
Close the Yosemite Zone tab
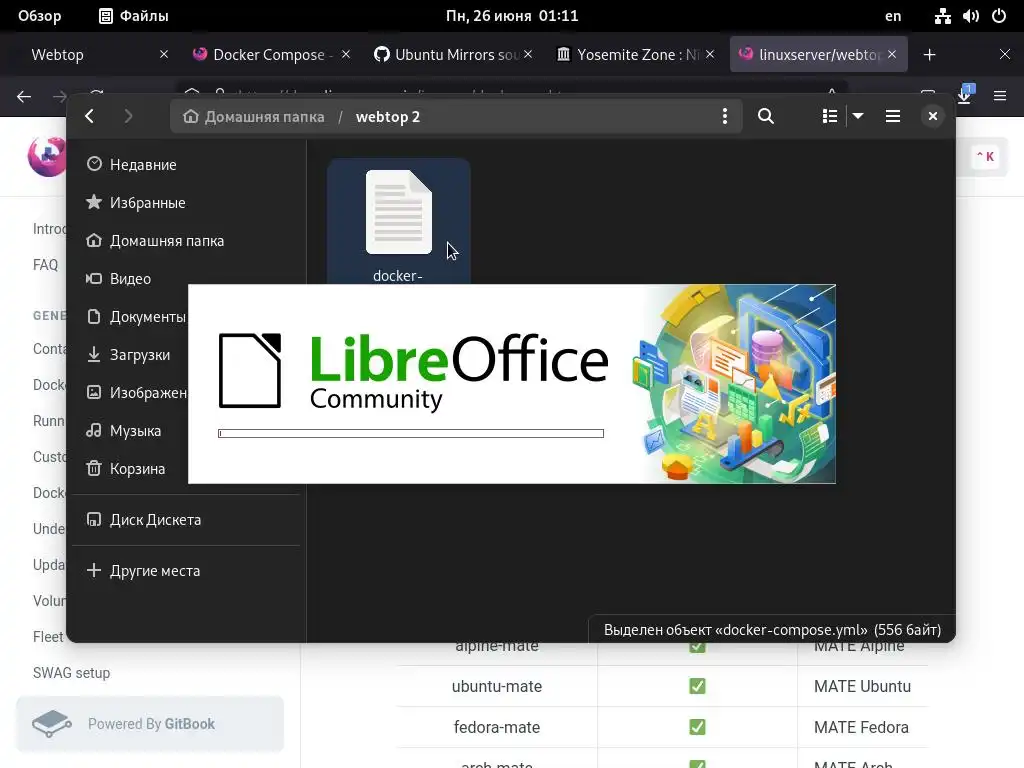click(710, 54)
